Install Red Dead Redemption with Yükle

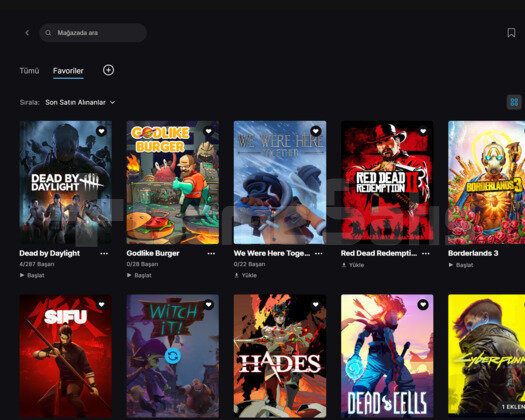point(353,265)
